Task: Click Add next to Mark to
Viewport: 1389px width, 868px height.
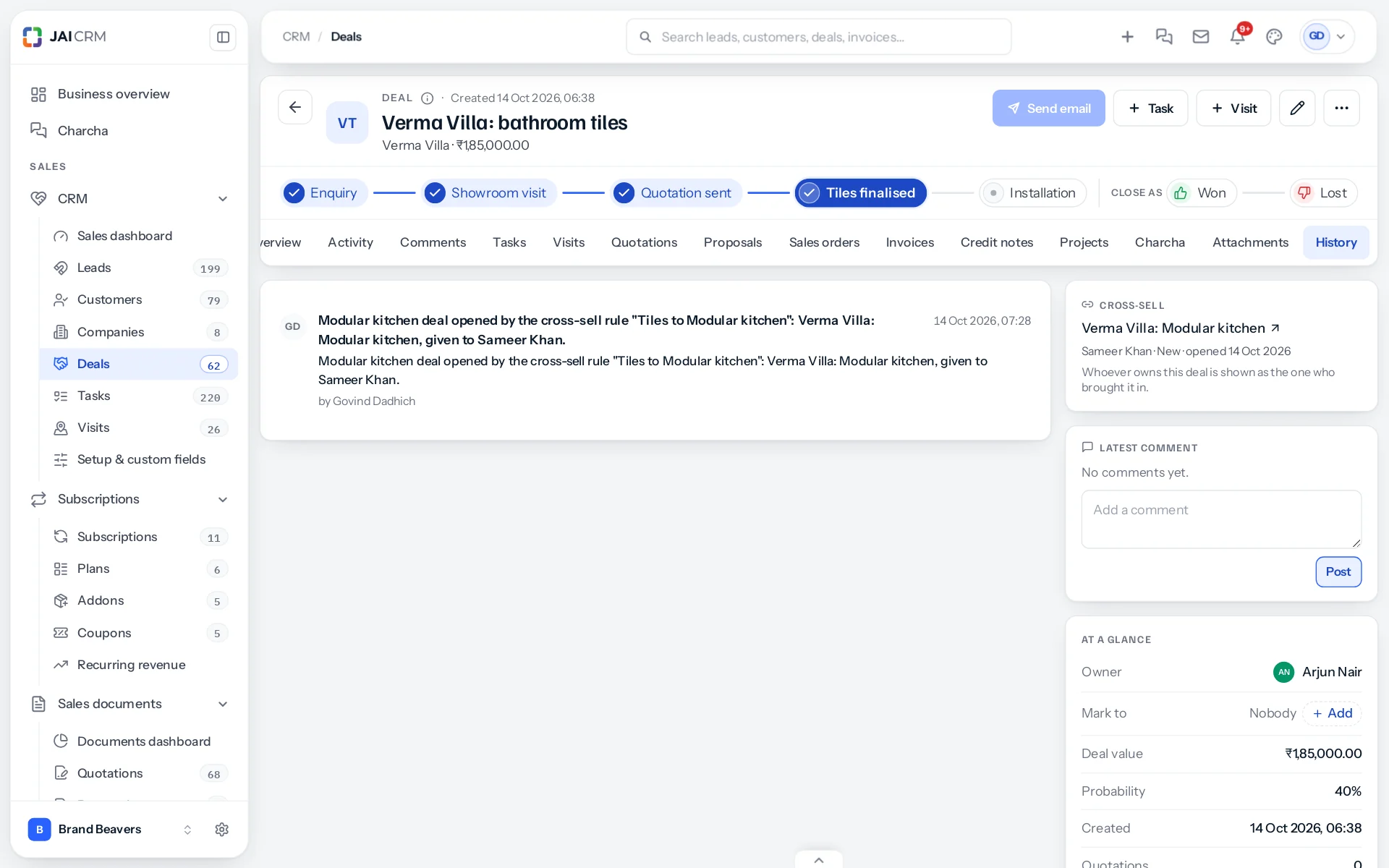Action: [x=1333, y=714]
